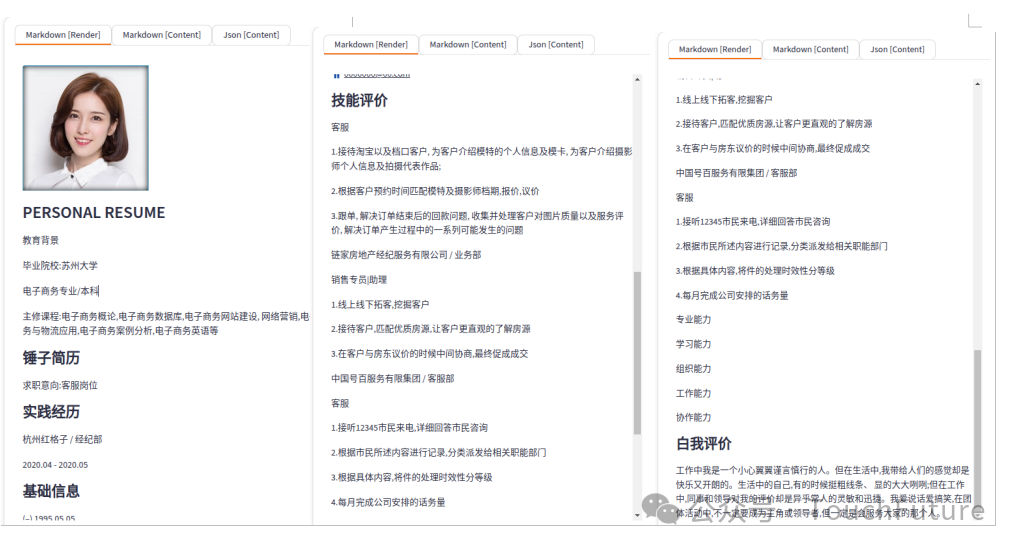Click the scroll-down arrow in middle panel
The width and height of the screenshot is (1018, 551).
(x=637, y=515)
